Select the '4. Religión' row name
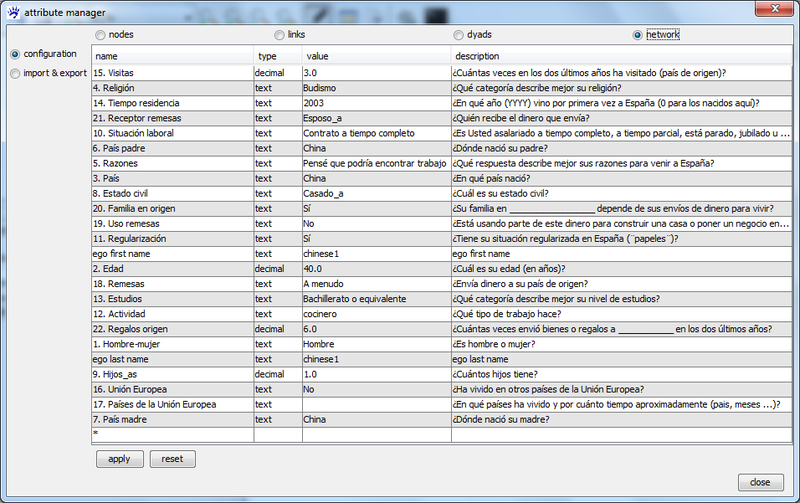The height and width of the screenshot is (503, 800). point(172,88)
